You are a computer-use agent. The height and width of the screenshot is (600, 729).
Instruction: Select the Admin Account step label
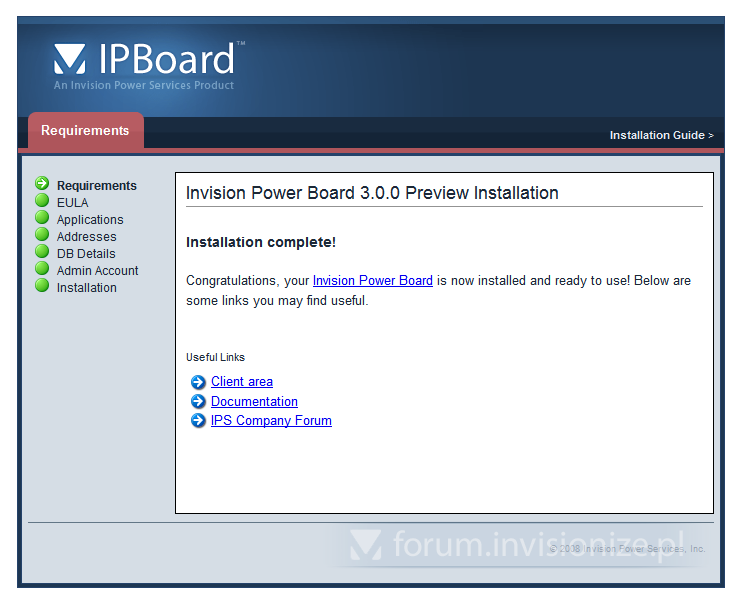[x=97, y=271]
